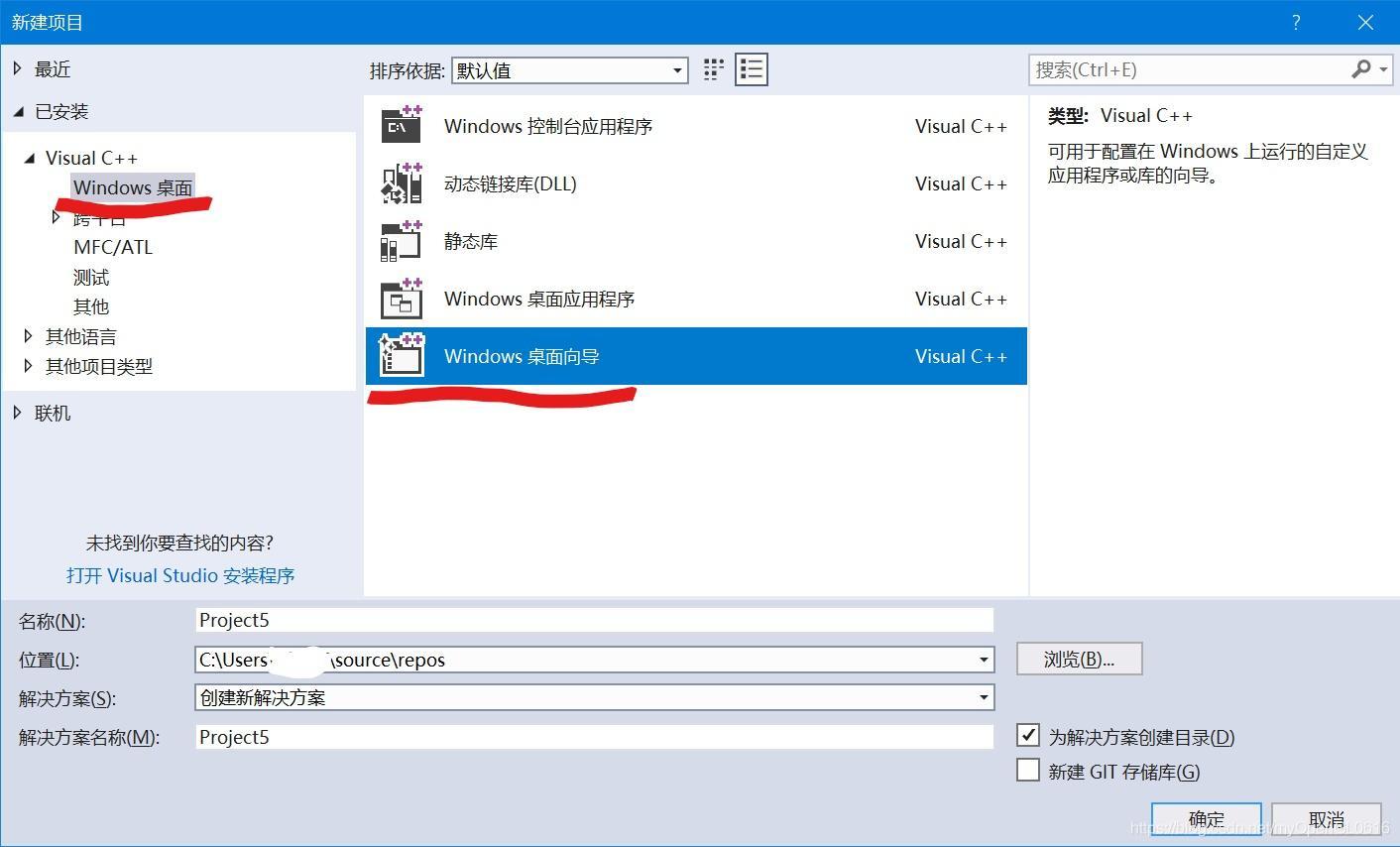This screenshot has width=1400, height=847.
Task: Click the 解决方案名称 input field
Action: [595, 737]
